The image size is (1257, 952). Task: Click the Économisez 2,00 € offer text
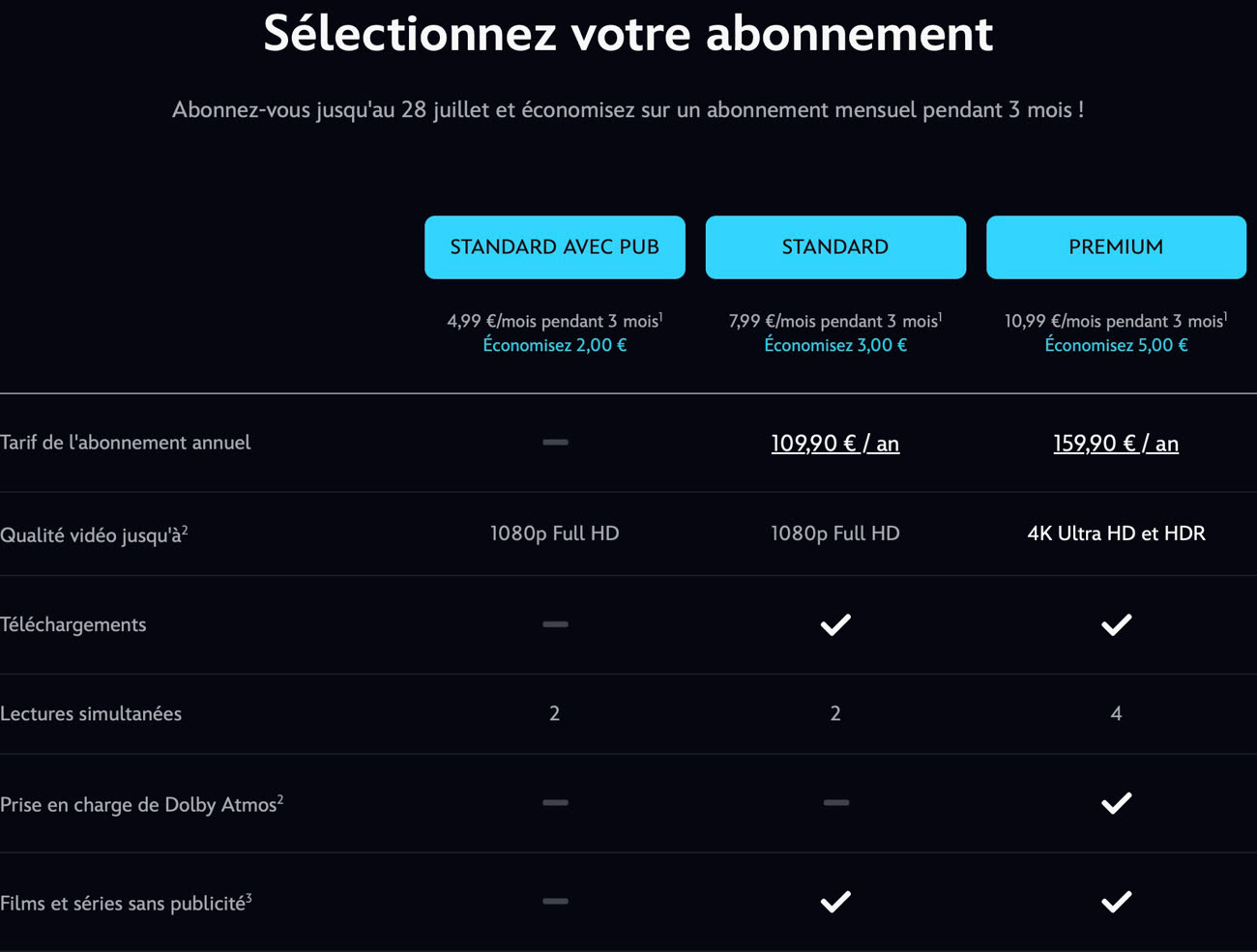[555, 345]
